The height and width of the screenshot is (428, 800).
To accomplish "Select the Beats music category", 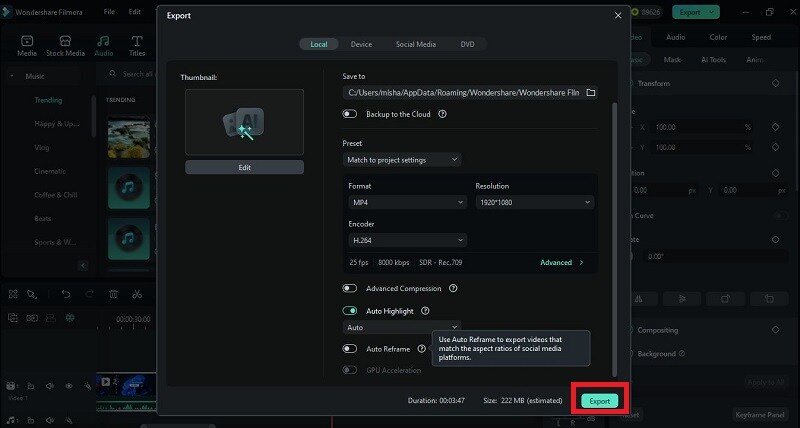I will point(43,218).
